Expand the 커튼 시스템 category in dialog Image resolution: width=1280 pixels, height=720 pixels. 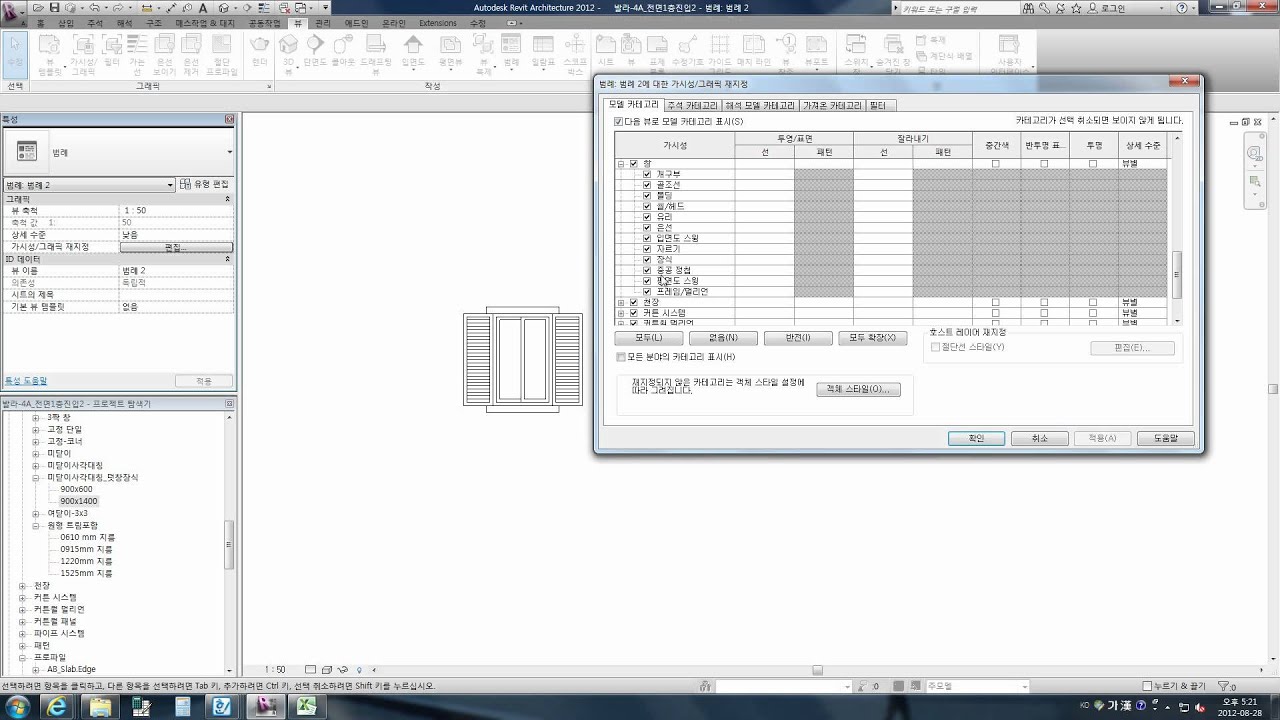621,313
